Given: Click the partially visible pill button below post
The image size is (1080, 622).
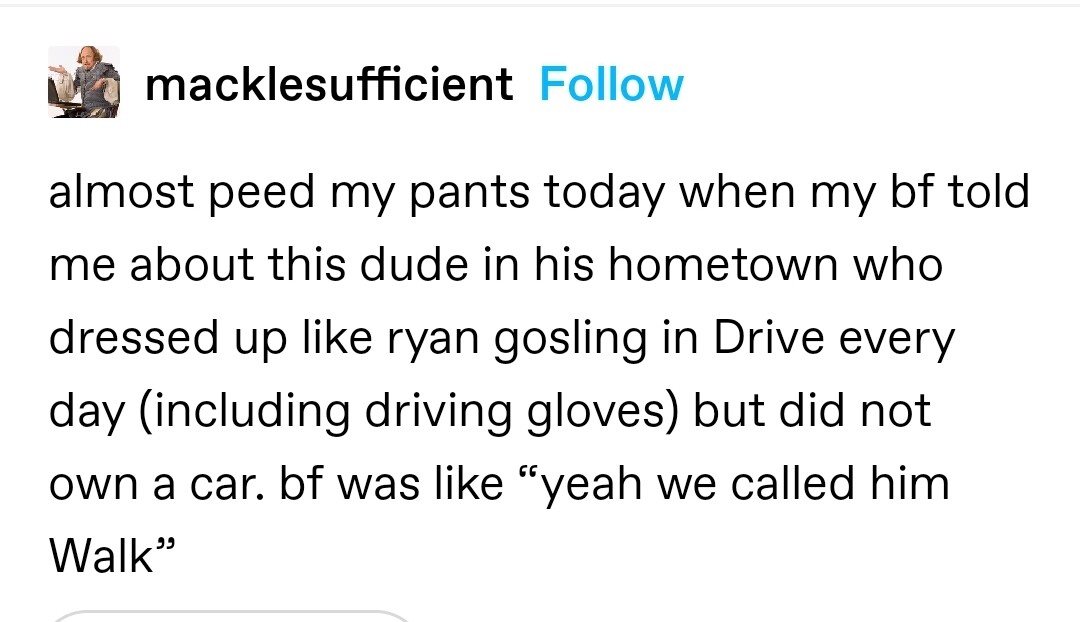Looking at the screenshot, I should click(x=230, y=614).
